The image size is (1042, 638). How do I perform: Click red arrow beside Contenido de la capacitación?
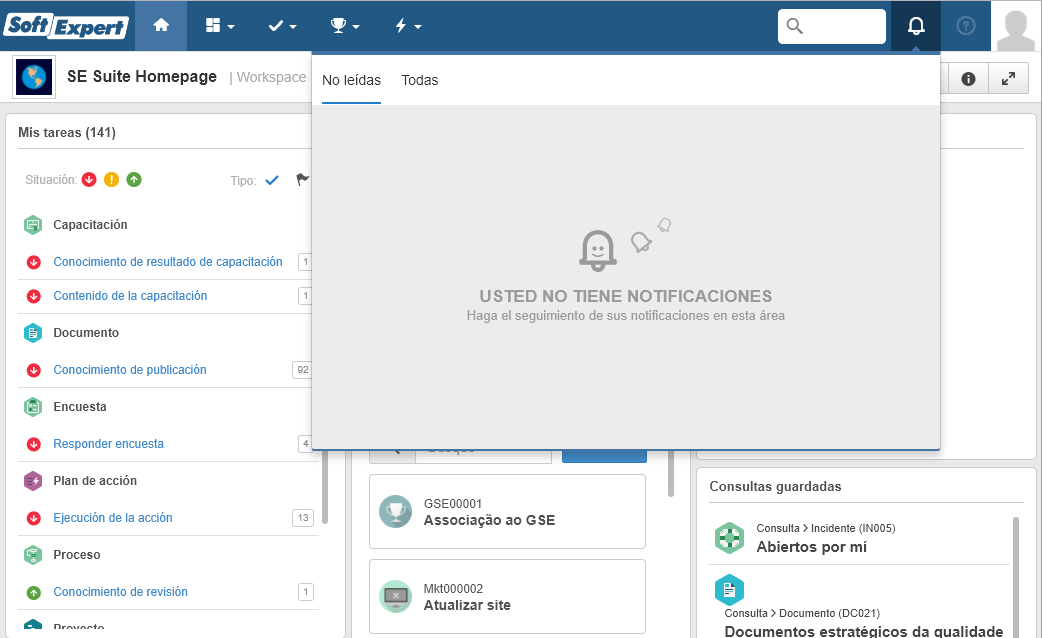(33, 296)
